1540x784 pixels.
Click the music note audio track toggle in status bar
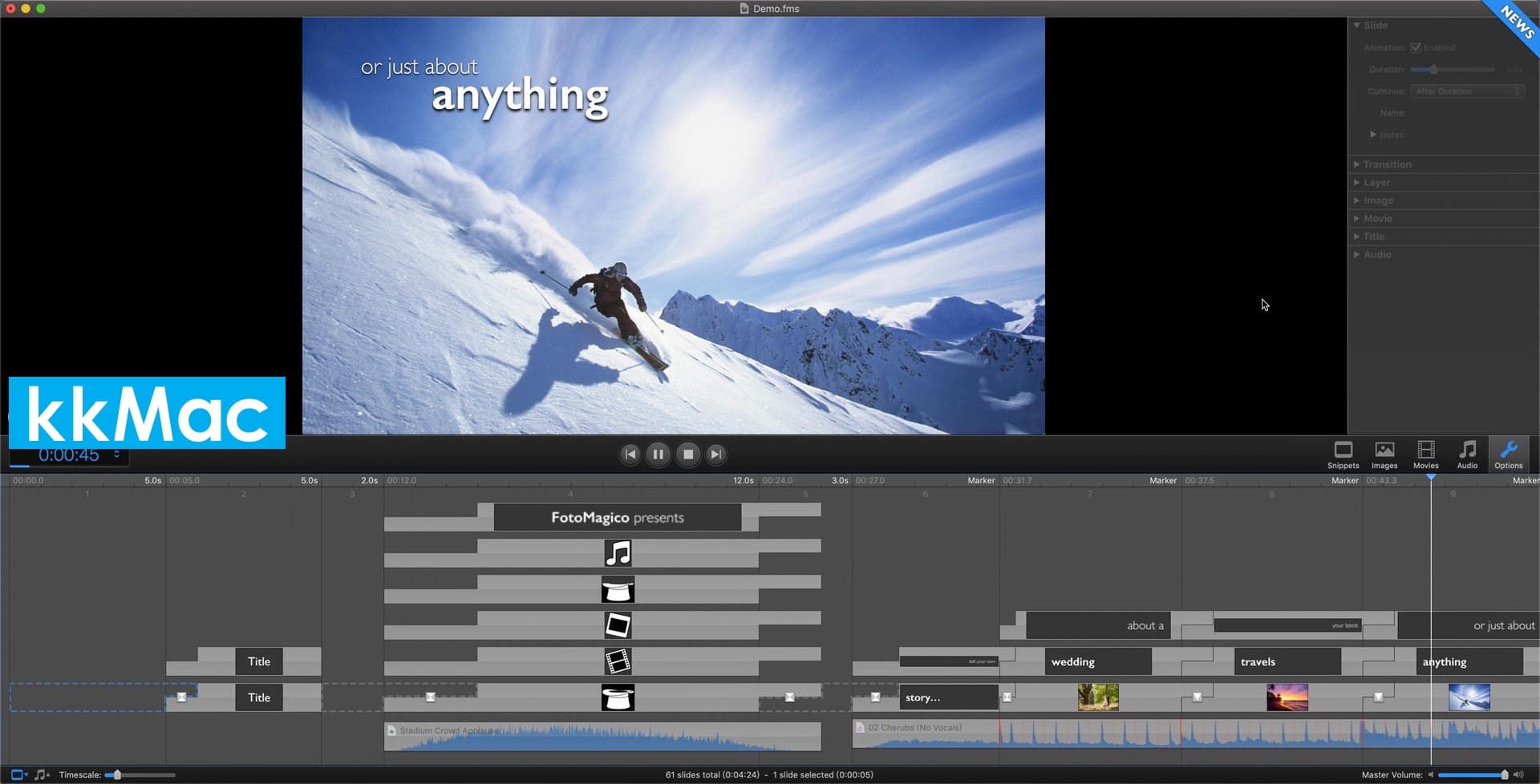point(41,775)
